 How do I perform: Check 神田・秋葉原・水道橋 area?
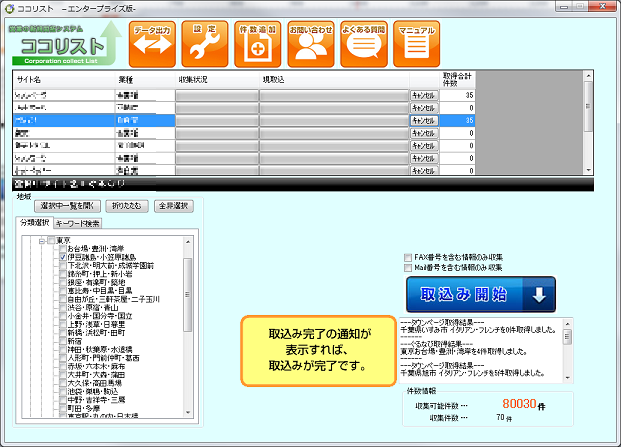point(63,350)
